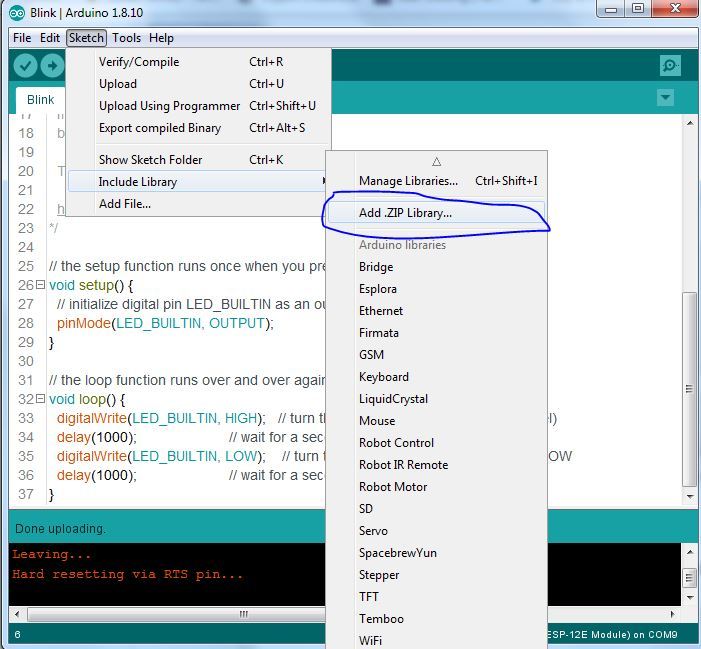701x649 pixels.
Task: Click 'Hard resetting via RTS pin...' console line
Action: [127, 574]
